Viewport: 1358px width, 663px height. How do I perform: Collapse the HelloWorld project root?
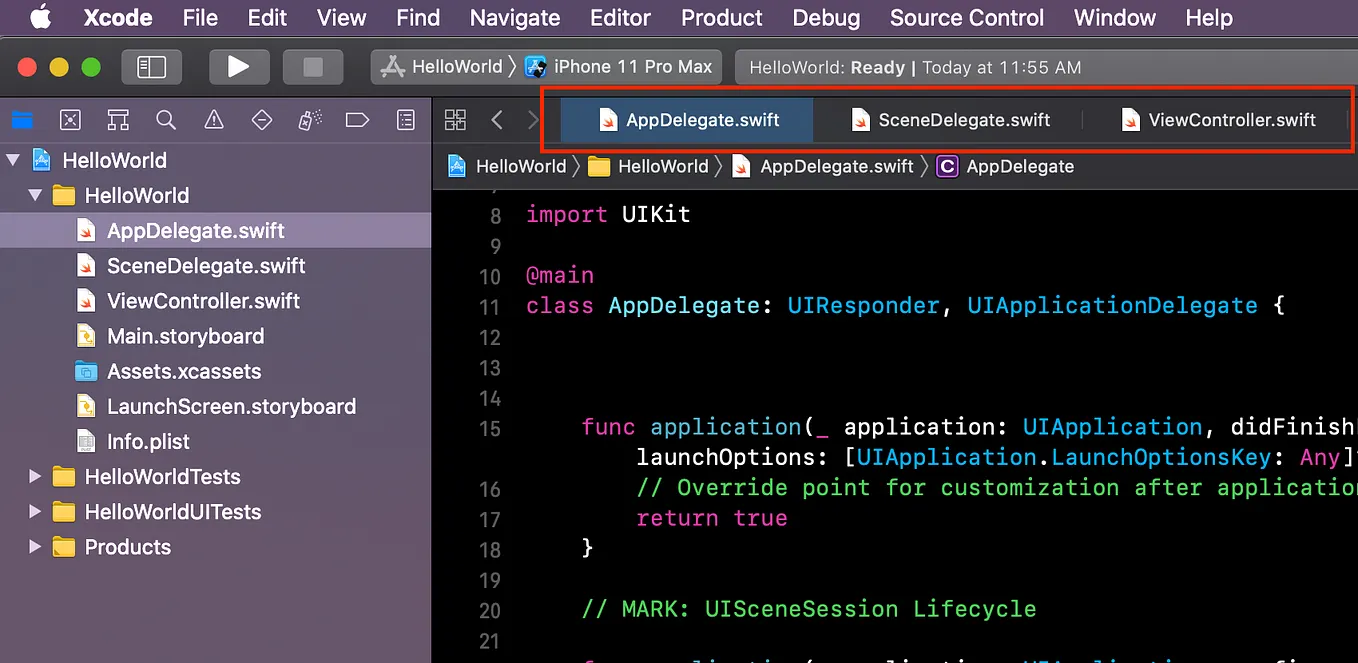13,160
